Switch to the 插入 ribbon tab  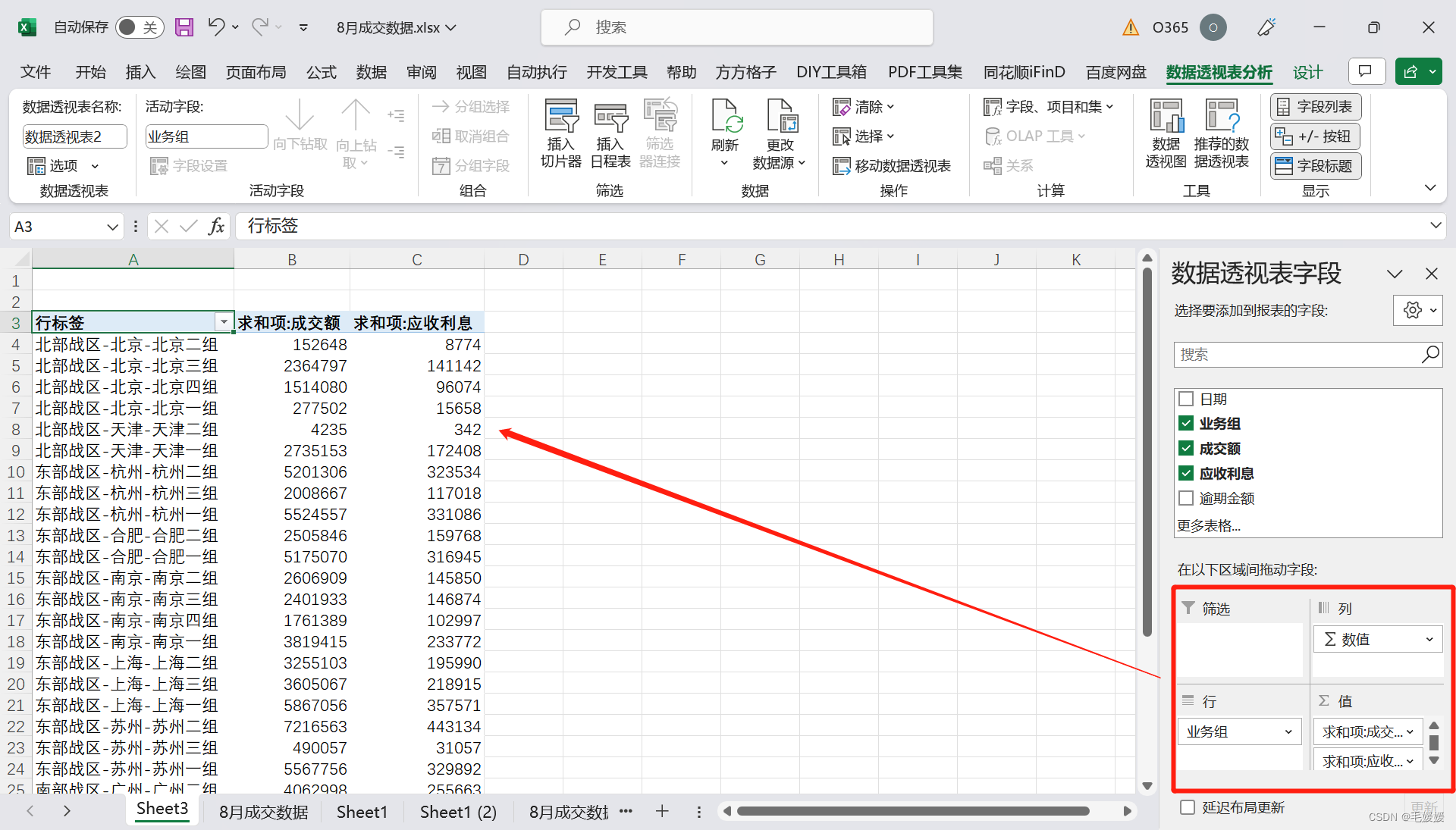pyautogui.click(x=140, y=72)
